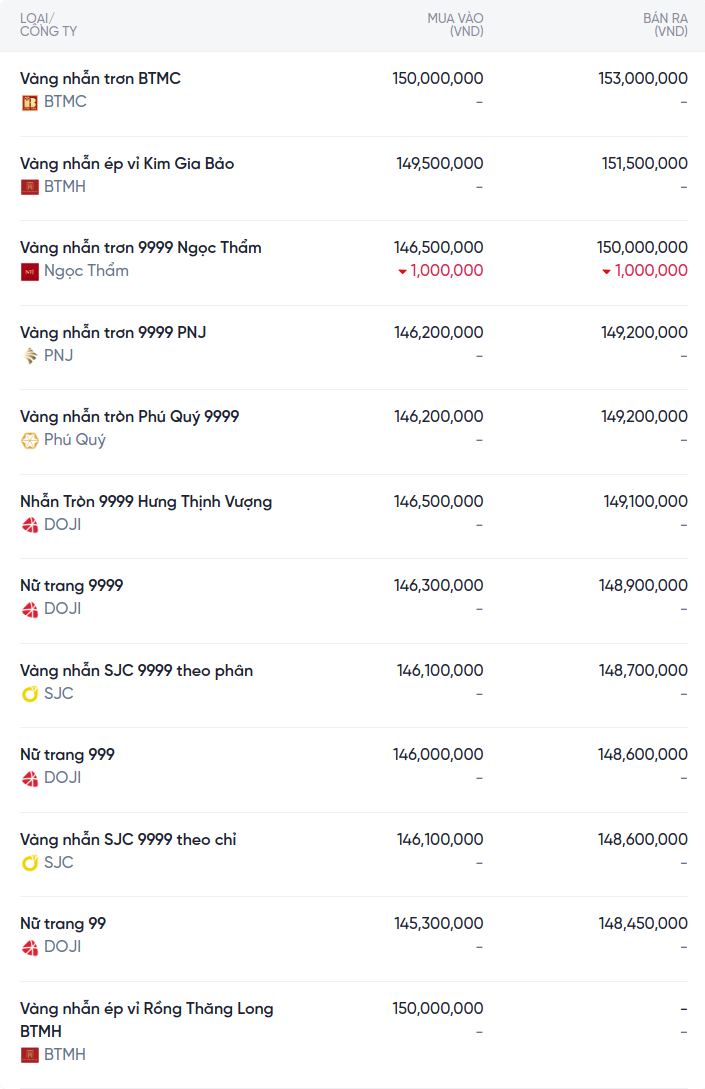
Task: Click the BTMC company logo icon
Action: click(30, 102)
